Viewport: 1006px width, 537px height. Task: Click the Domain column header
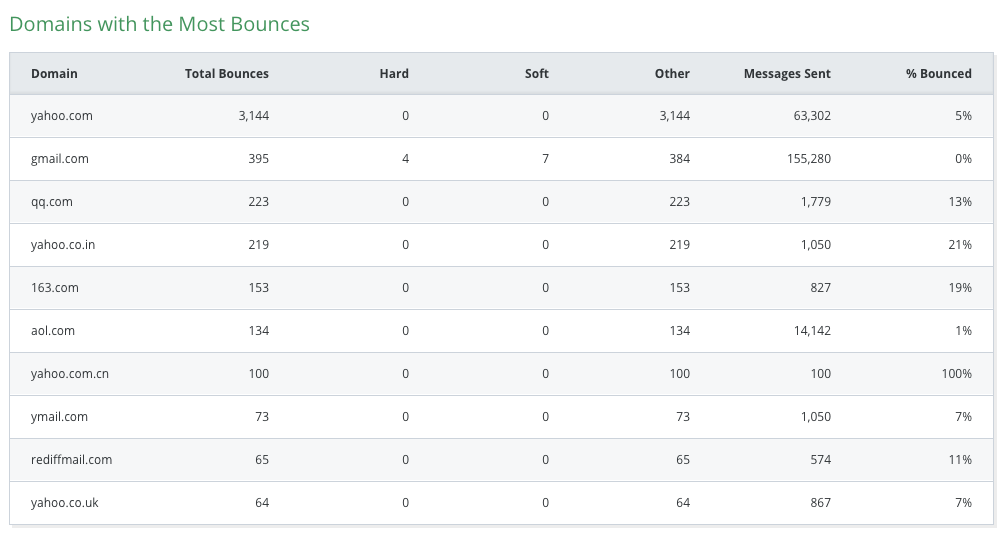point(54,73)
